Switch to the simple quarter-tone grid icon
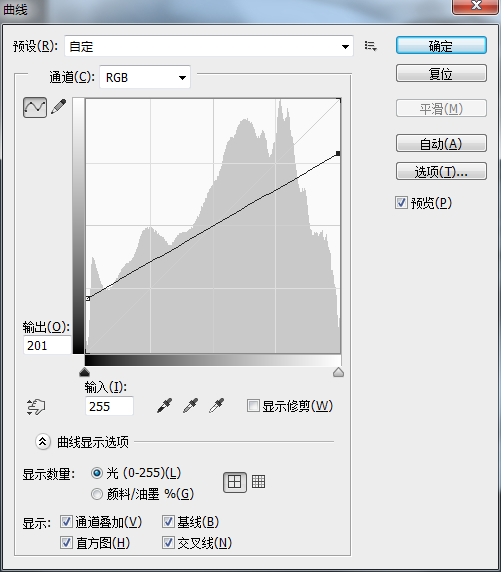Image resolution: width=501 pixels, height=572 pixels. coord(235,482)
